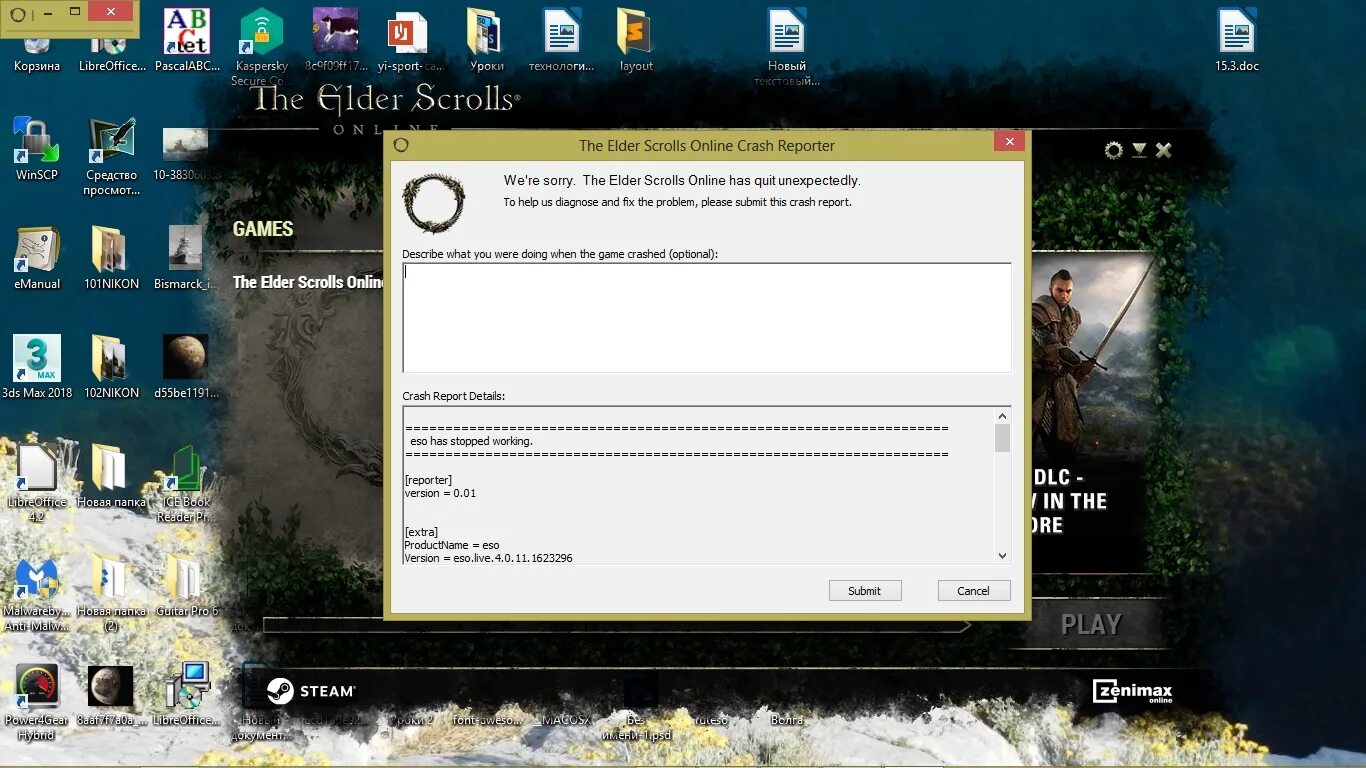Click inside Crash Report Details box

coord(699,485)
